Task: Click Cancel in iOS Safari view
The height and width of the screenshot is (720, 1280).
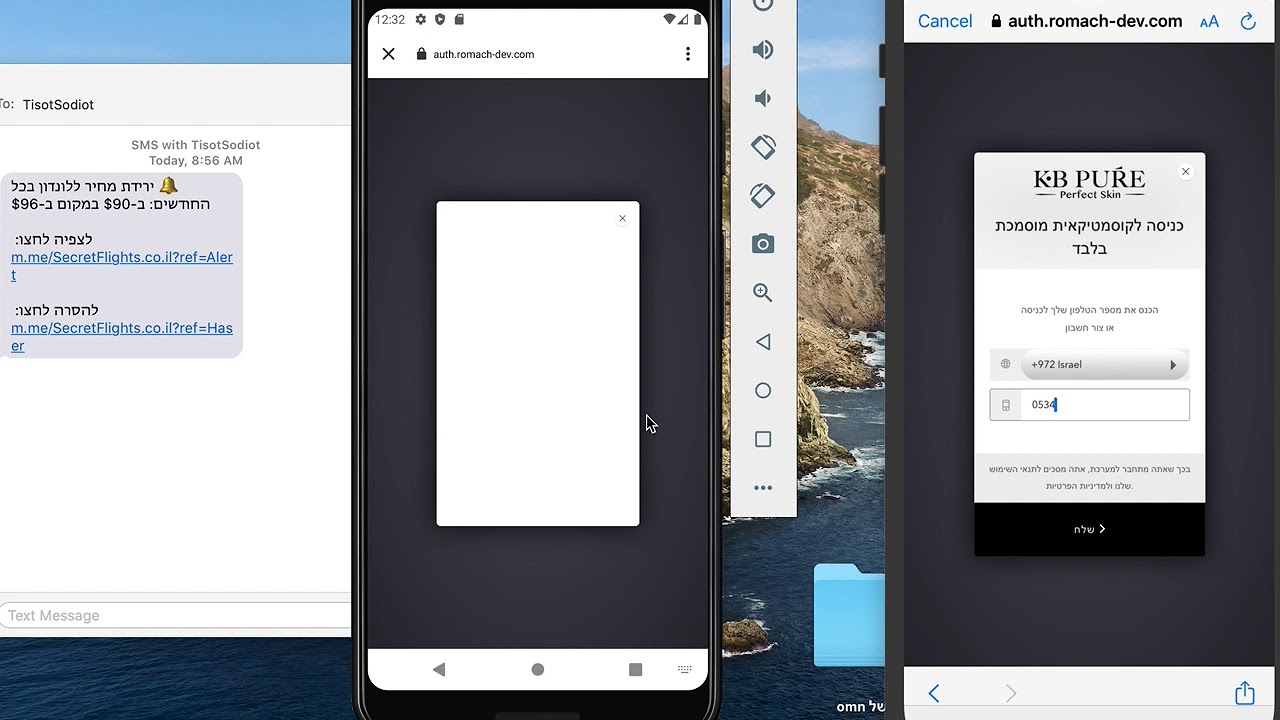Action: tap(945, 21)
